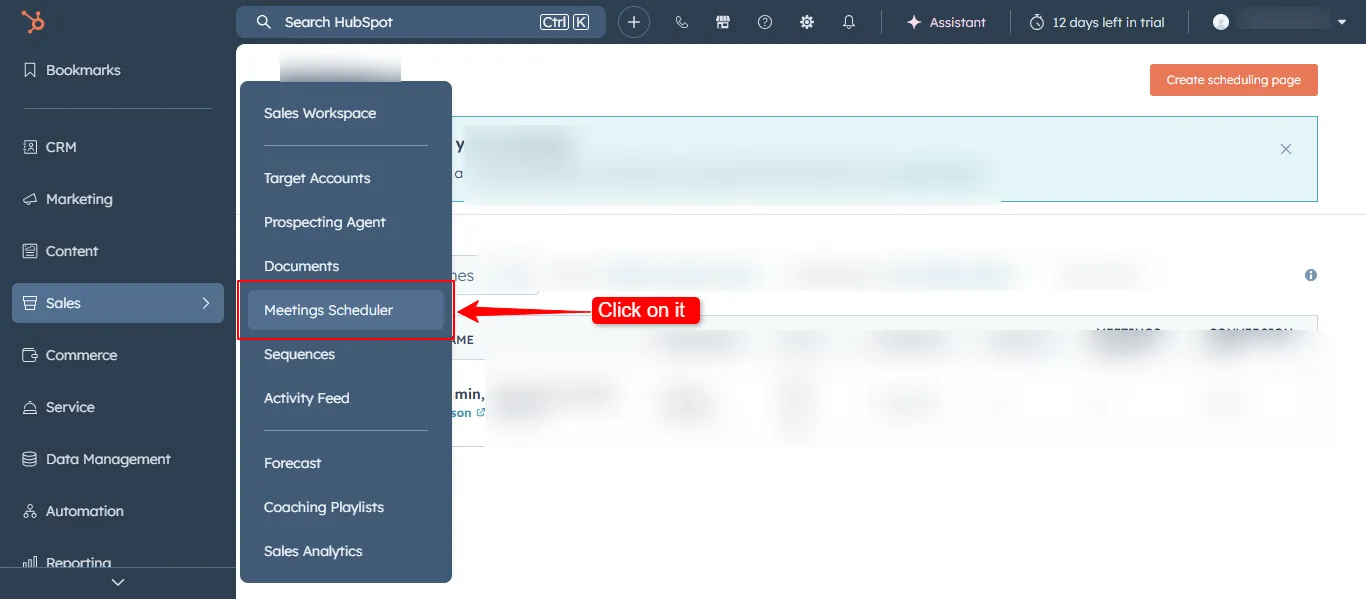The height and width of the screenshot is (599, 1366).
Task: Open the settings gear icon
Action: (x=807, y=22)
